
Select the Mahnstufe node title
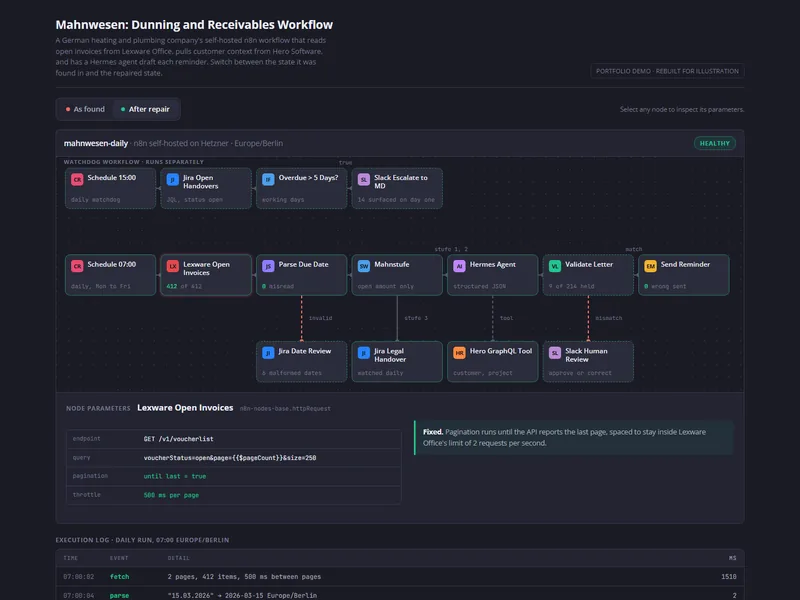pyautogui.click(x=392, y=264)
